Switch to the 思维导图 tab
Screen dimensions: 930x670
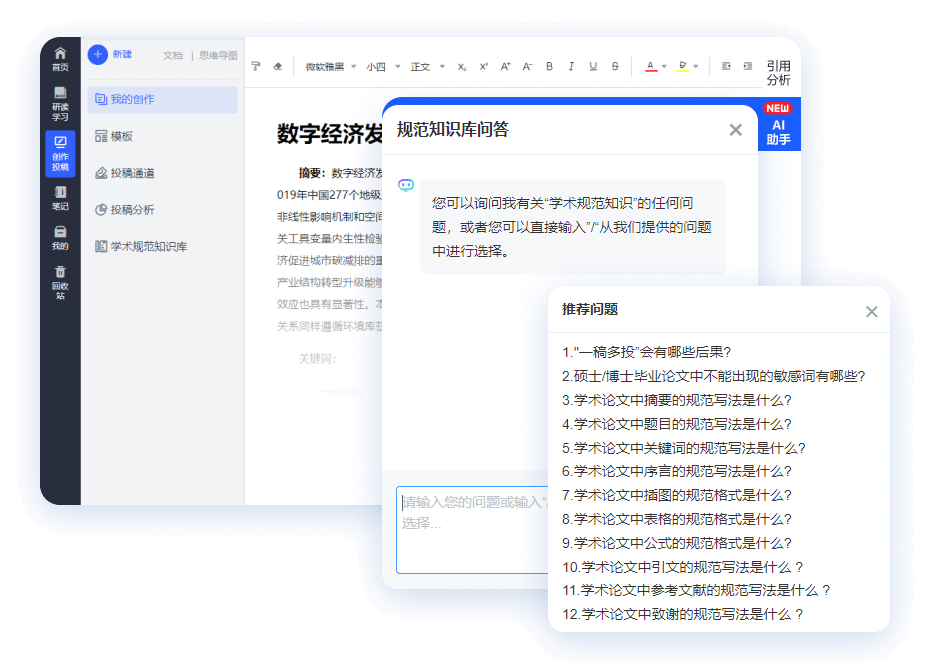217,55
